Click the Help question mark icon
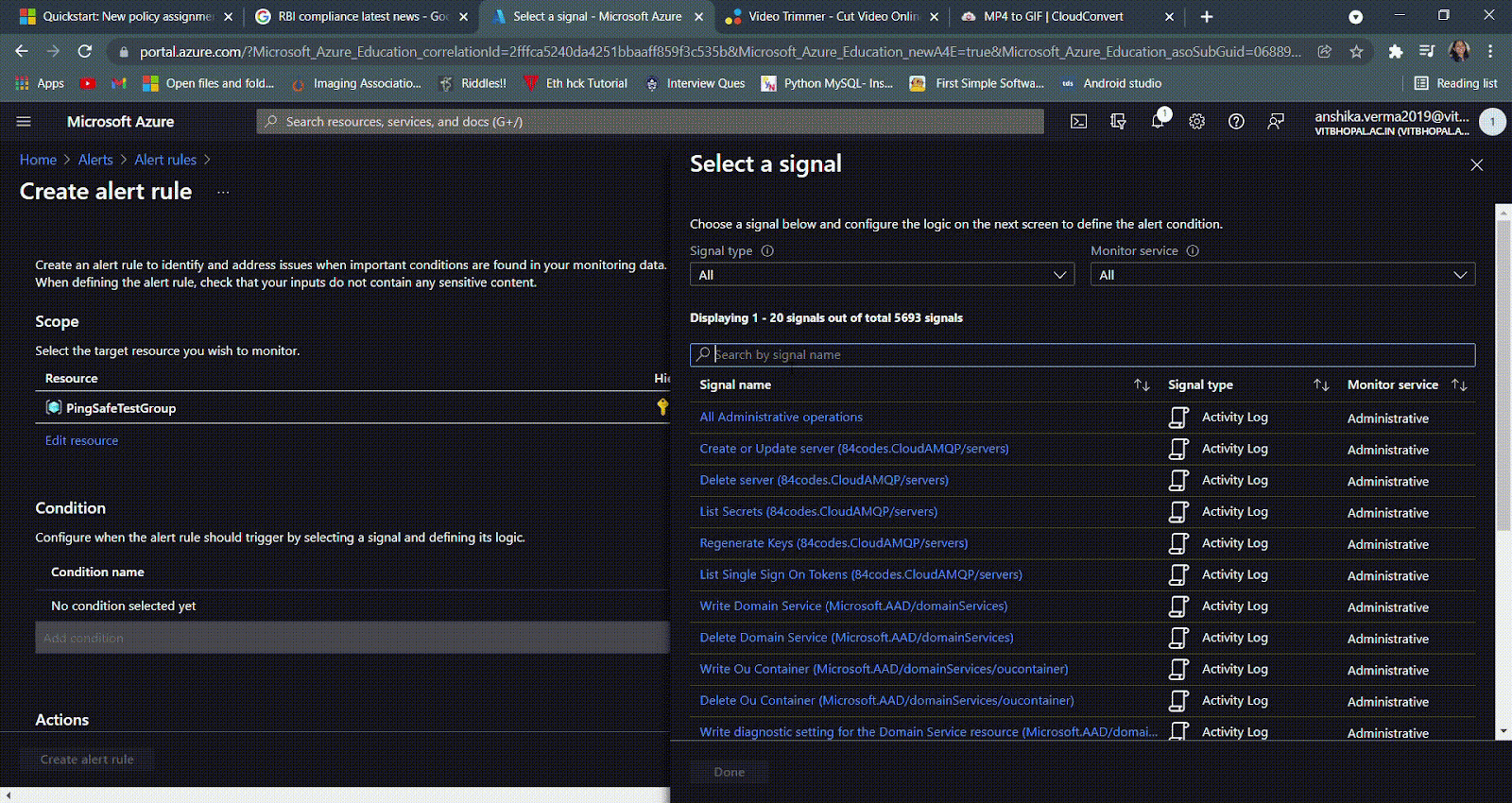This screenshot has width=1512, height=803. click(x=1236, y=122)
